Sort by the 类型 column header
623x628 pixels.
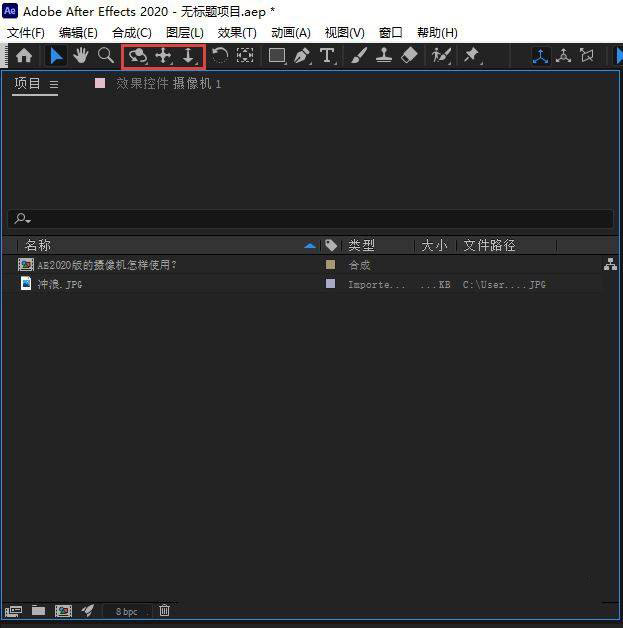coord(361,245)
